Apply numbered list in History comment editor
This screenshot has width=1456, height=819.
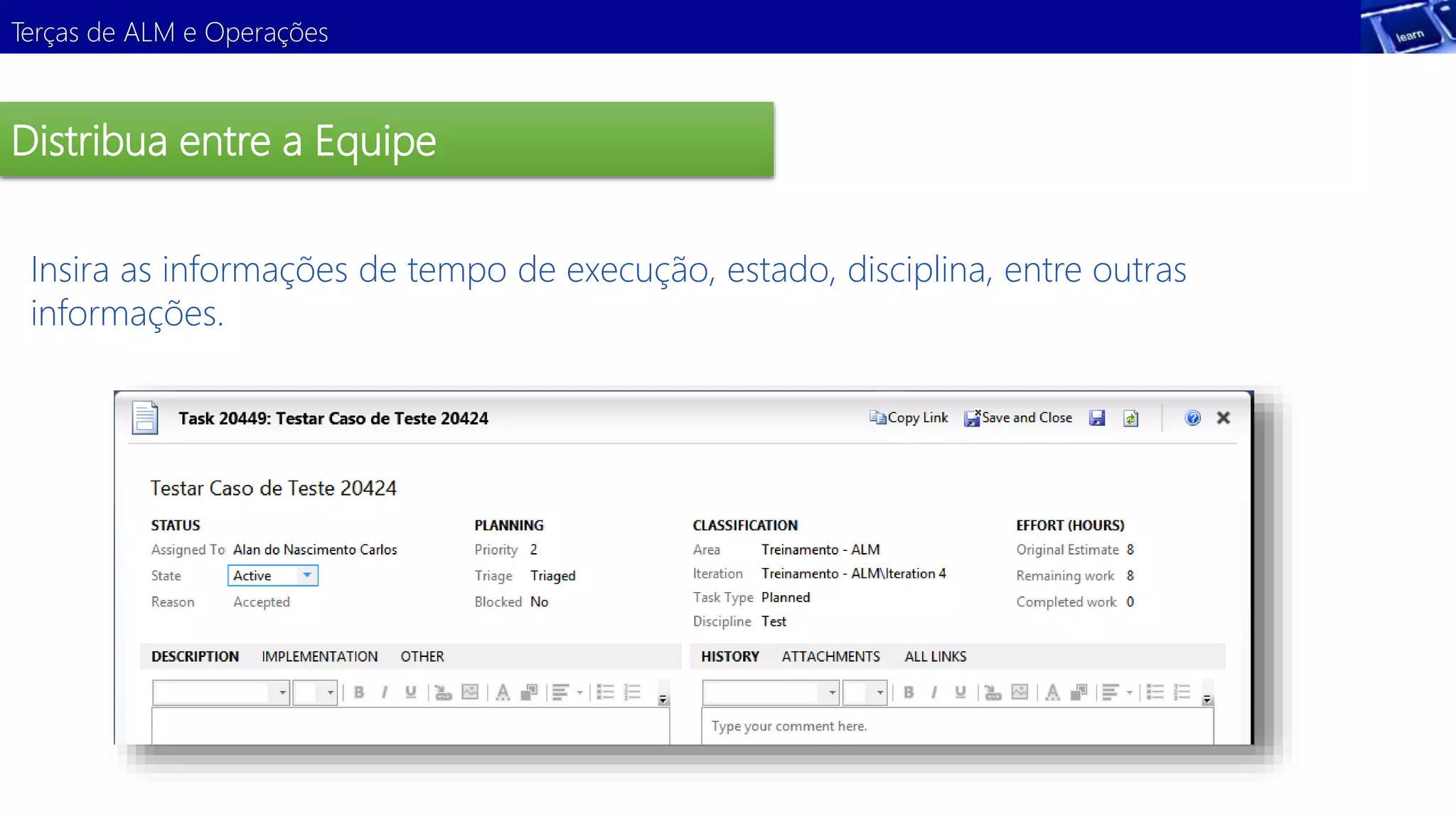1182,692
